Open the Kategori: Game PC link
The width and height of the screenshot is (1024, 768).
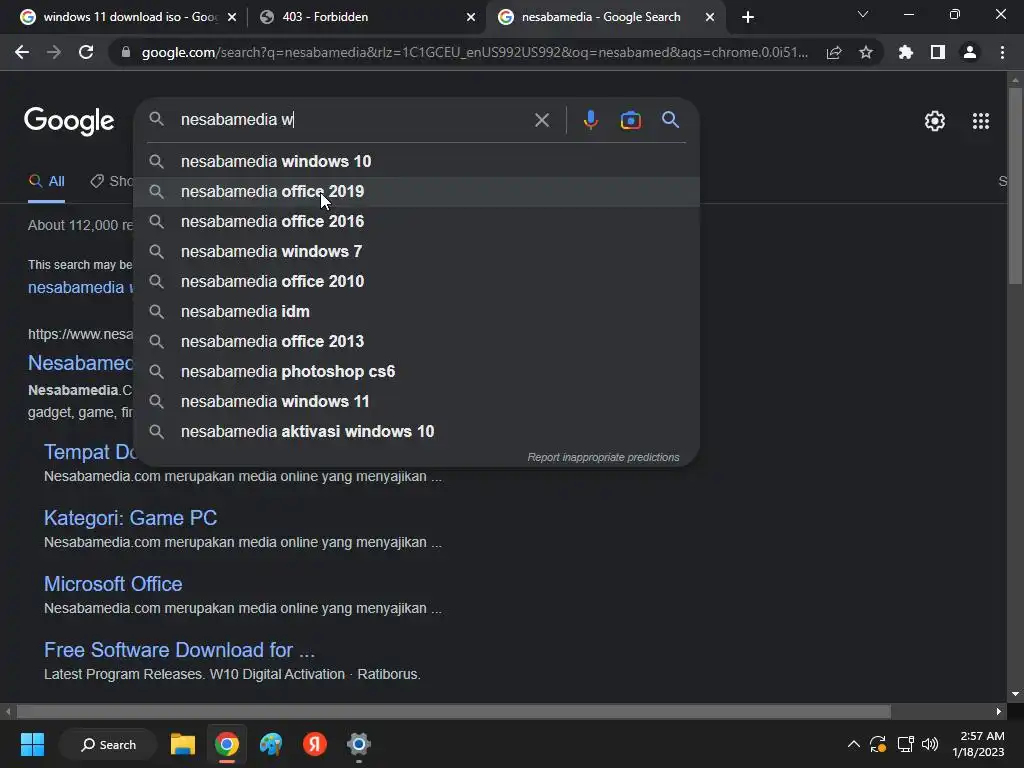pos(130,518)
